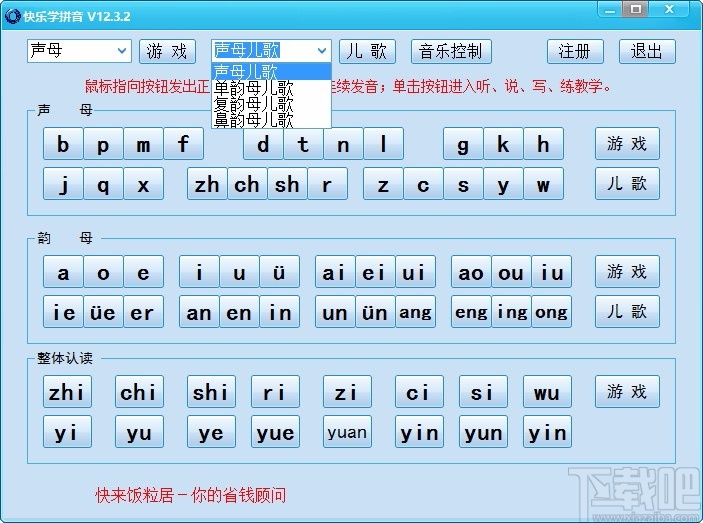
Task: Select the sh initial button
Action: click(x=287, y=184)
